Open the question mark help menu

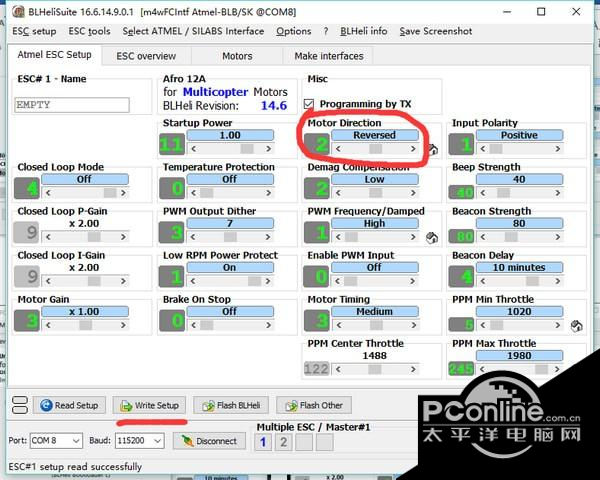point(326,31)
